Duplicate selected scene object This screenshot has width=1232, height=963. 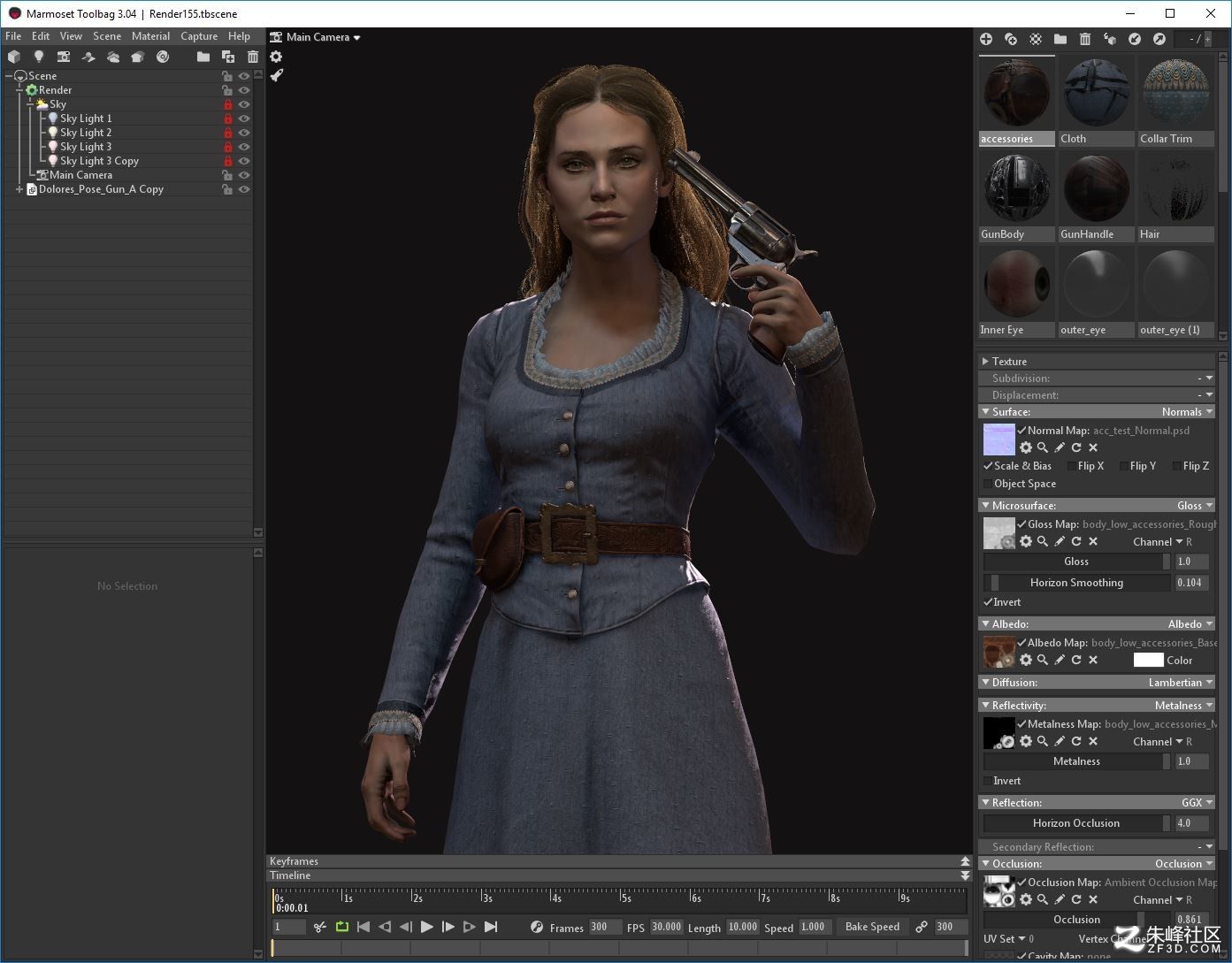pyautogui.click(x=228, y=57)
